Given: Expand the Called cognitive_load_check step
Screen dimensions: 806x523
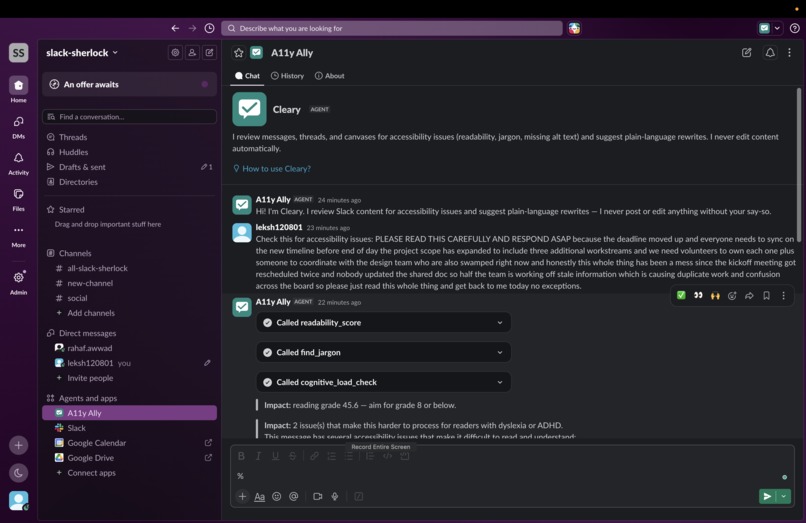Looking at the screenshot, I should pos(383,382).
